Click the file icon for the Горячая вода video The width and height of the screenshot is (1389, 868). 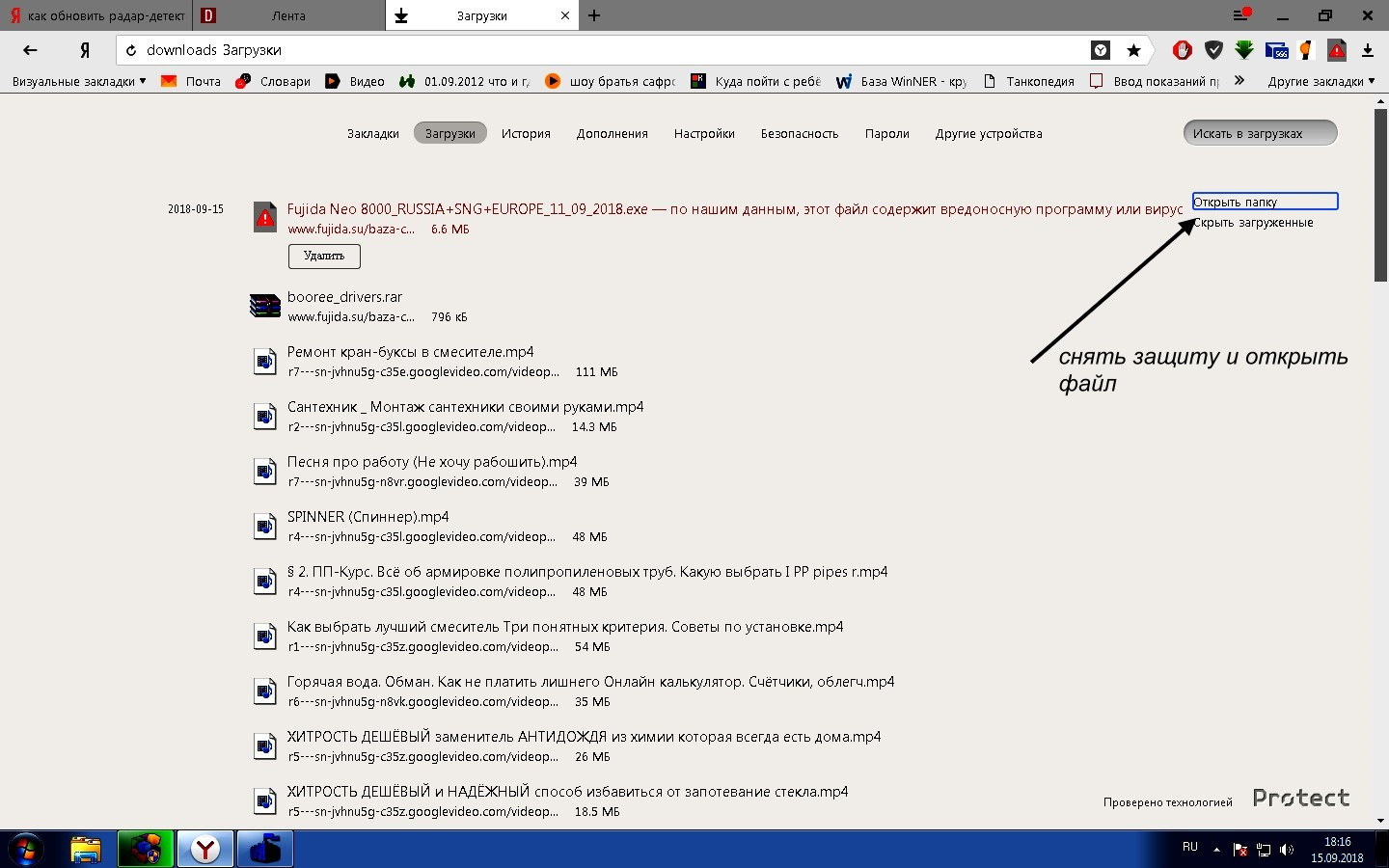[x=264, y=692]
